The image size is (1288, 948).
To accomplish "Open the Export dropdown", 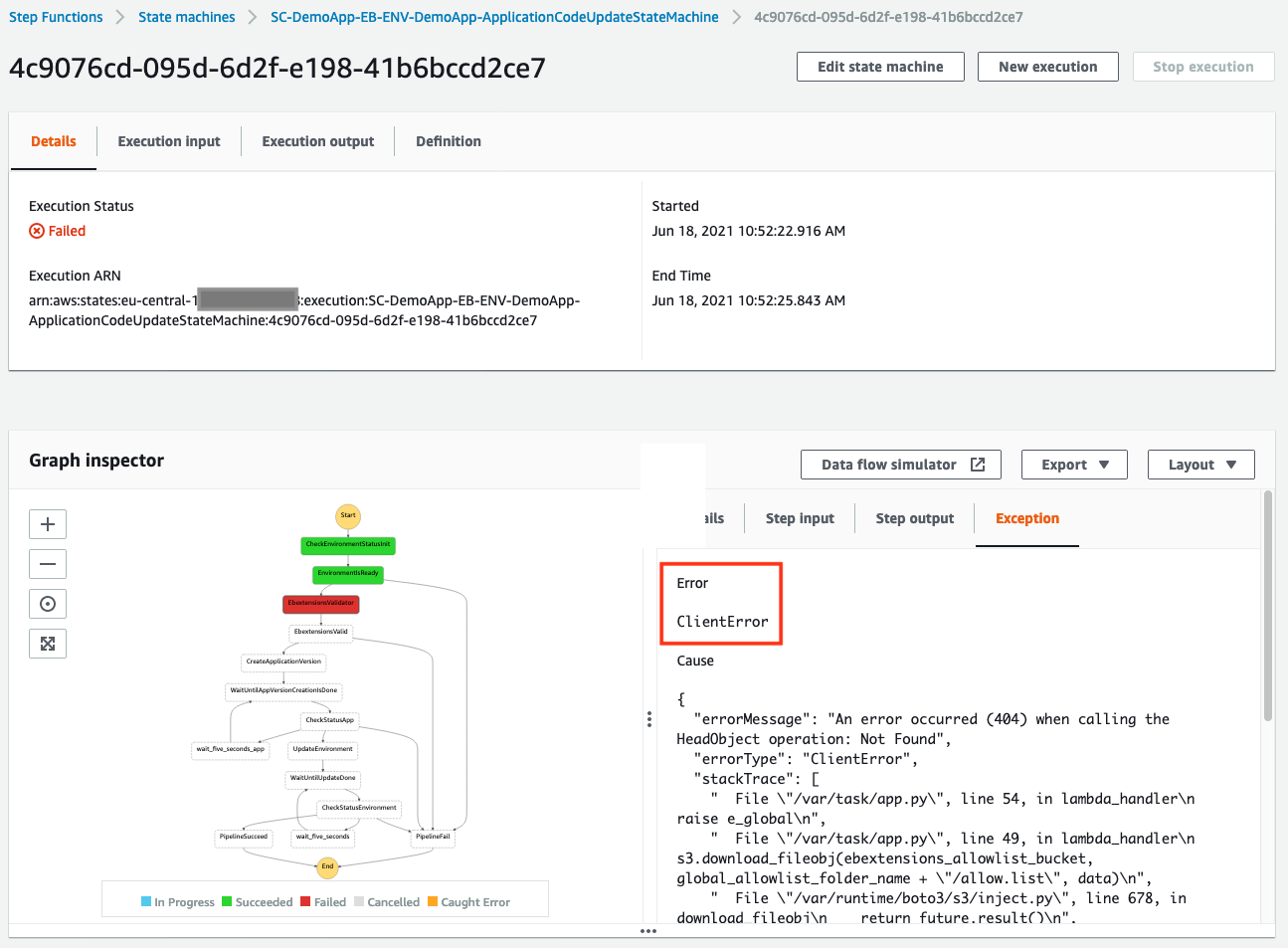I will tap(1074, 465).
